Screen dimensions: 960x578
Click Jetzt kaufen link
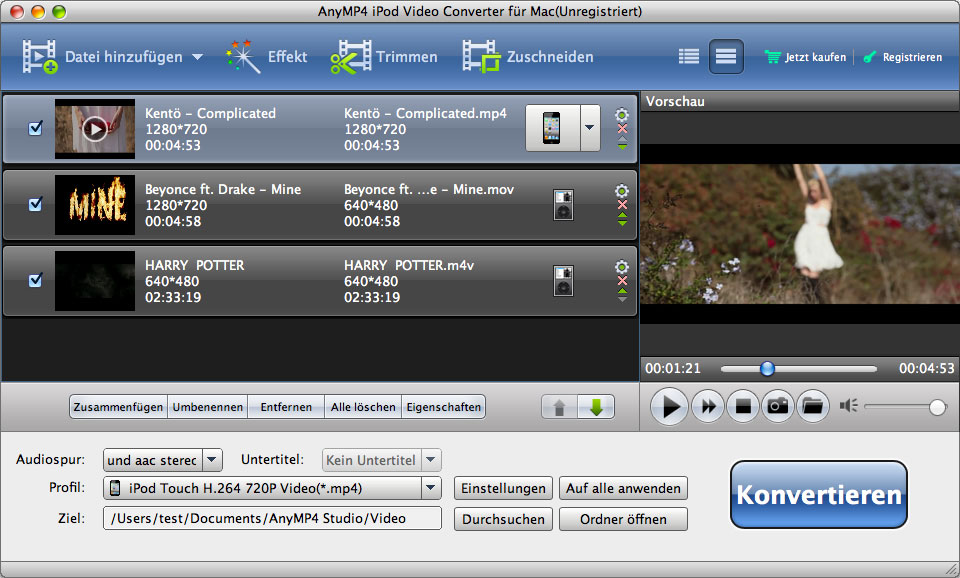tap(816, 57)
